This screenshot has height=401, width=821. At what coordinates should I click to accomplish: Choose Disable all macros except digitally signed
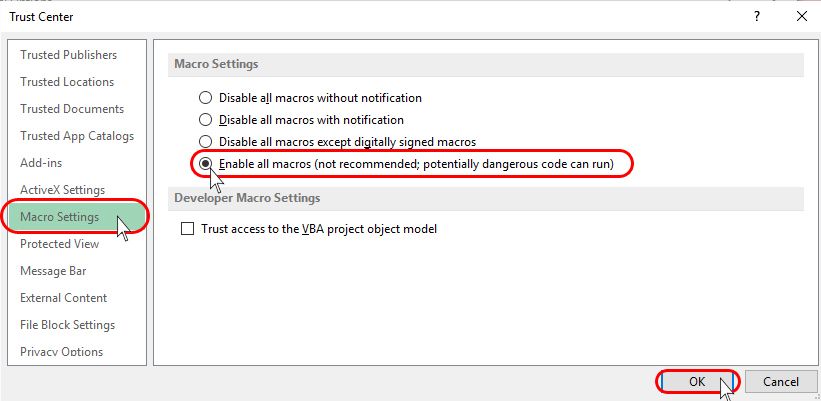[x=206, y=142]
